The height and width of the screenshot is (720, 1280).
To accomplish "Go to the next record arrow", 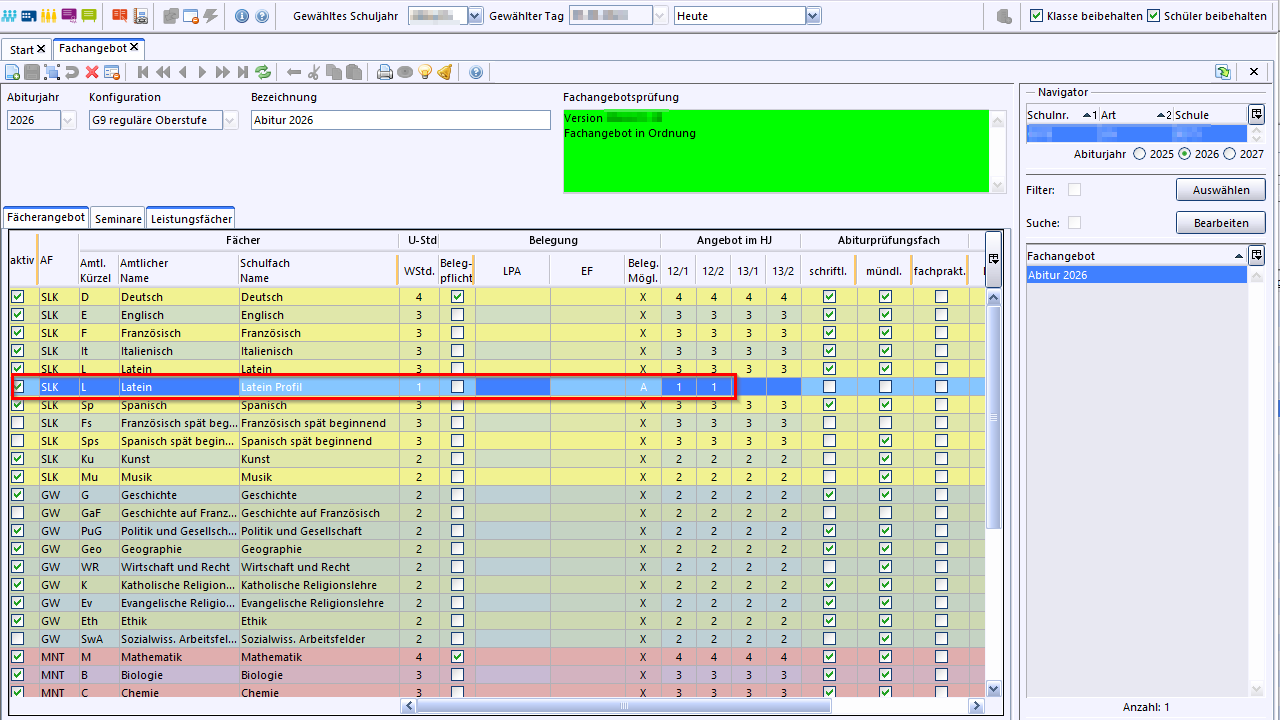I will [x=203, y=72].
